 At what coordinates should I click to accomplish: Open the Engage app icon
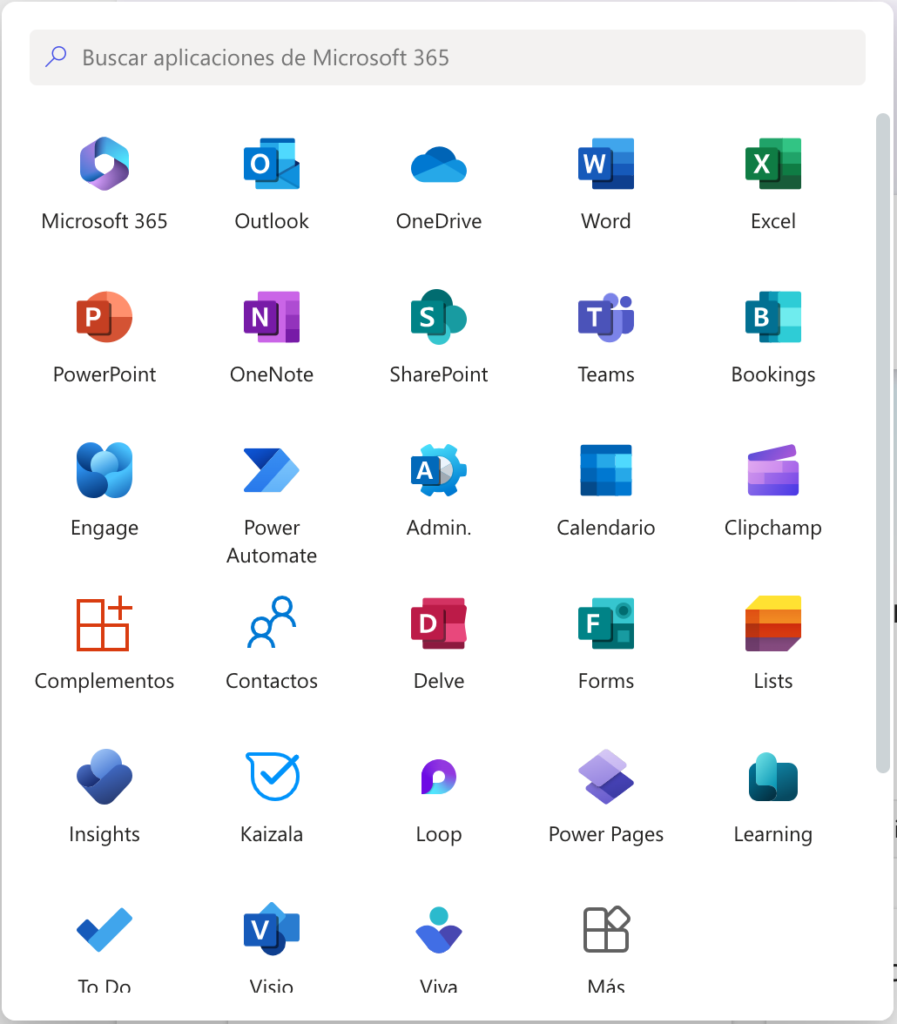[104, 470]
